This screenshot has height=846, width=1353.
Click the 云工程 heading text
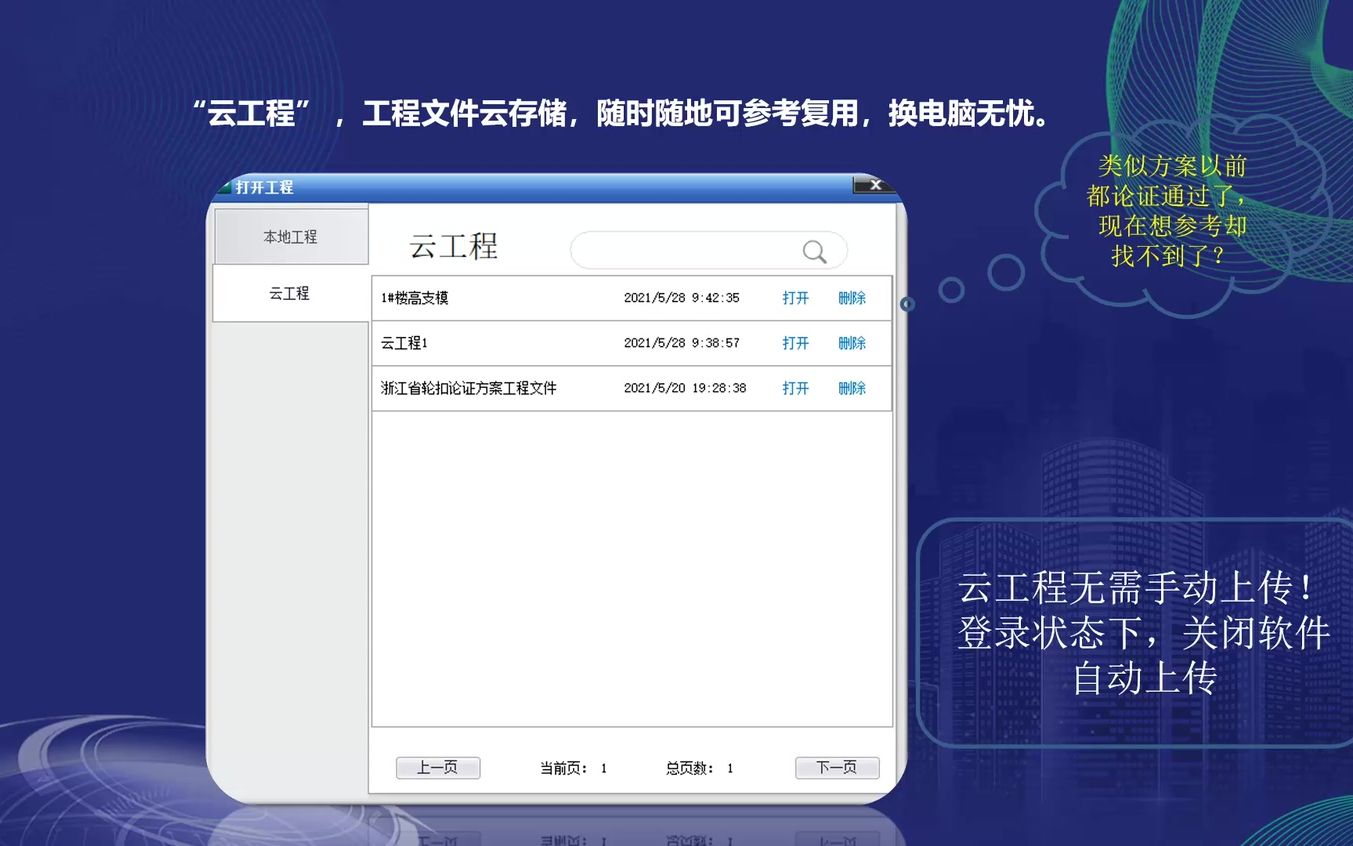[x=453, y=246]
